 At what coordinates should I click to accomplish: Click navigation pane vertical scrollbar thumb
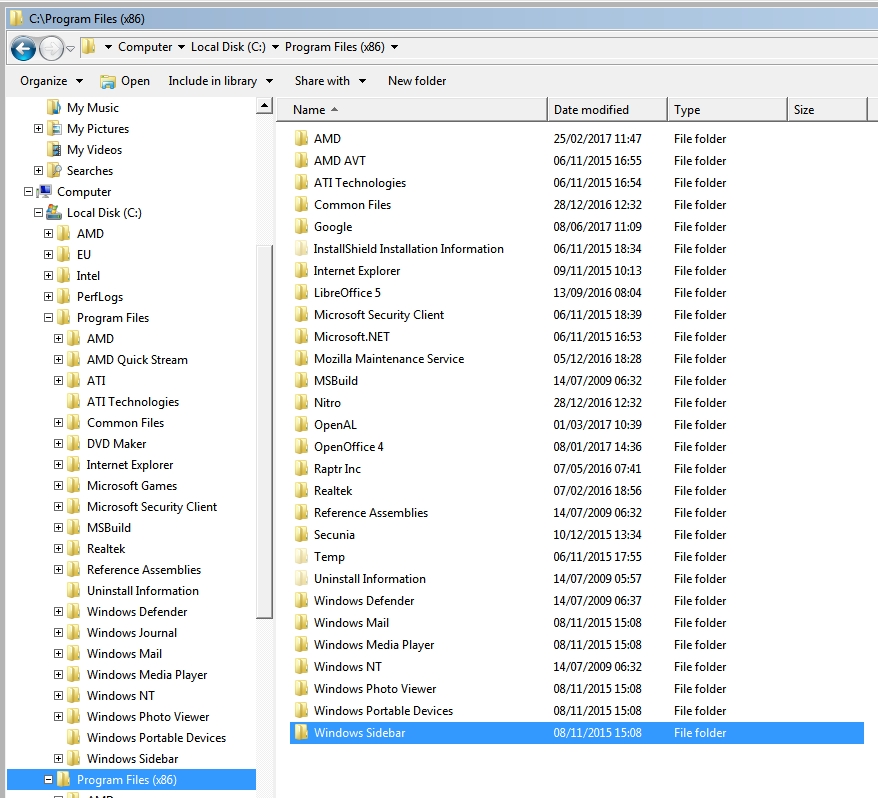click(264, 431)
